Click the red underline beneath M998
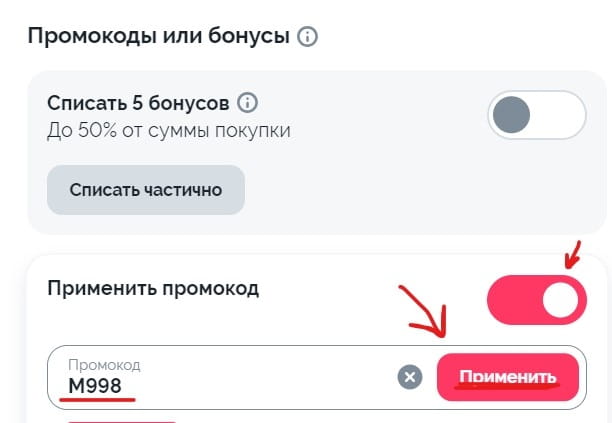 (97, 400)
